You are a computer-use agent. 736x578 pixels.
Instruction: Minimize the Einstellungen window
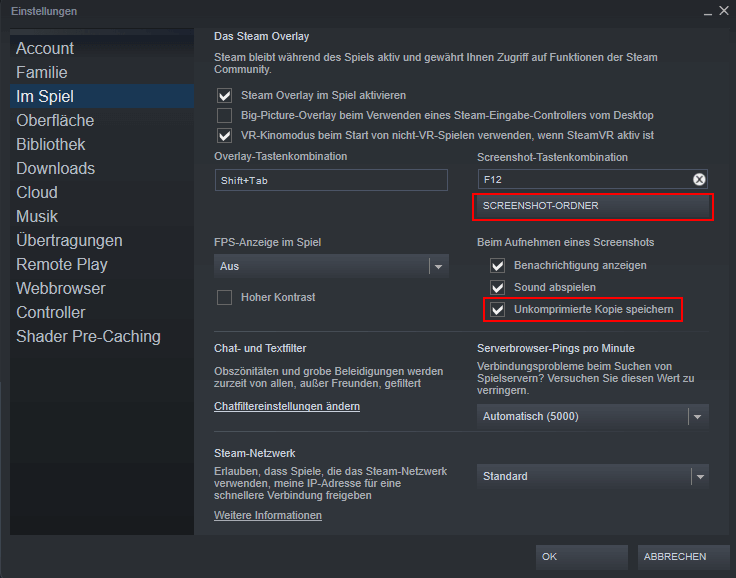tap(708, 13)
